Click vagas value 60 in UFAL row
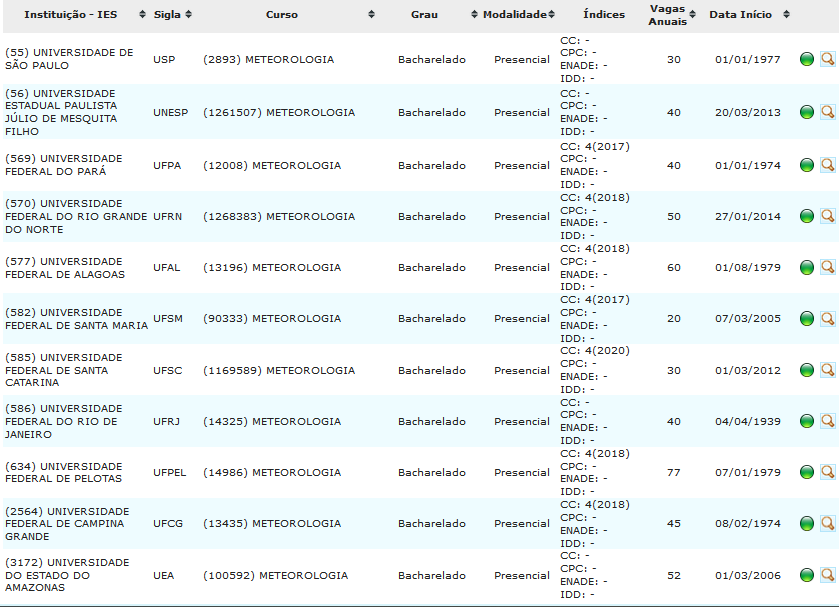 (x=674, y=267)
